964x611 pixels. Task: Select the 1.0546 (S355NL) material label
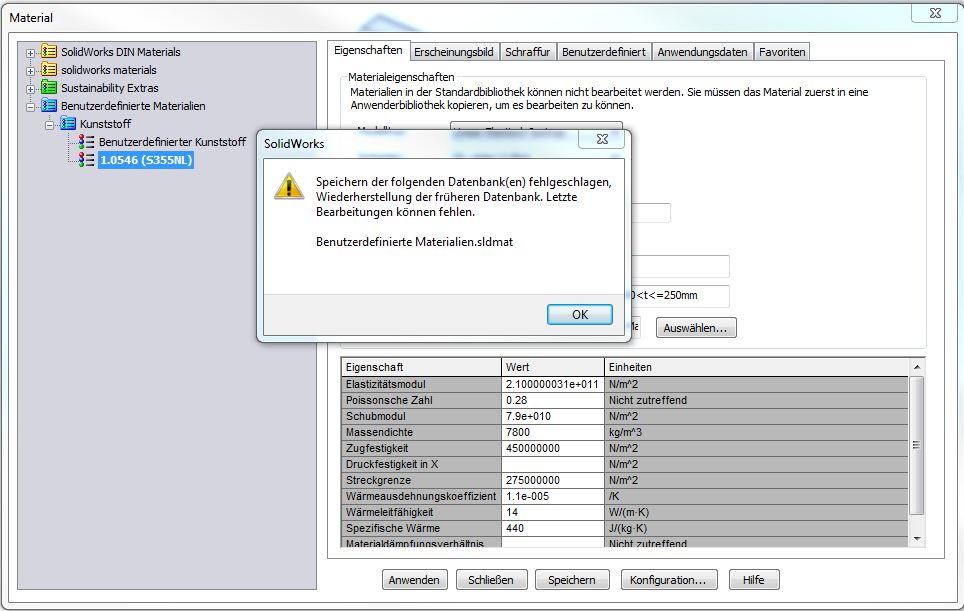click(146, 160)
